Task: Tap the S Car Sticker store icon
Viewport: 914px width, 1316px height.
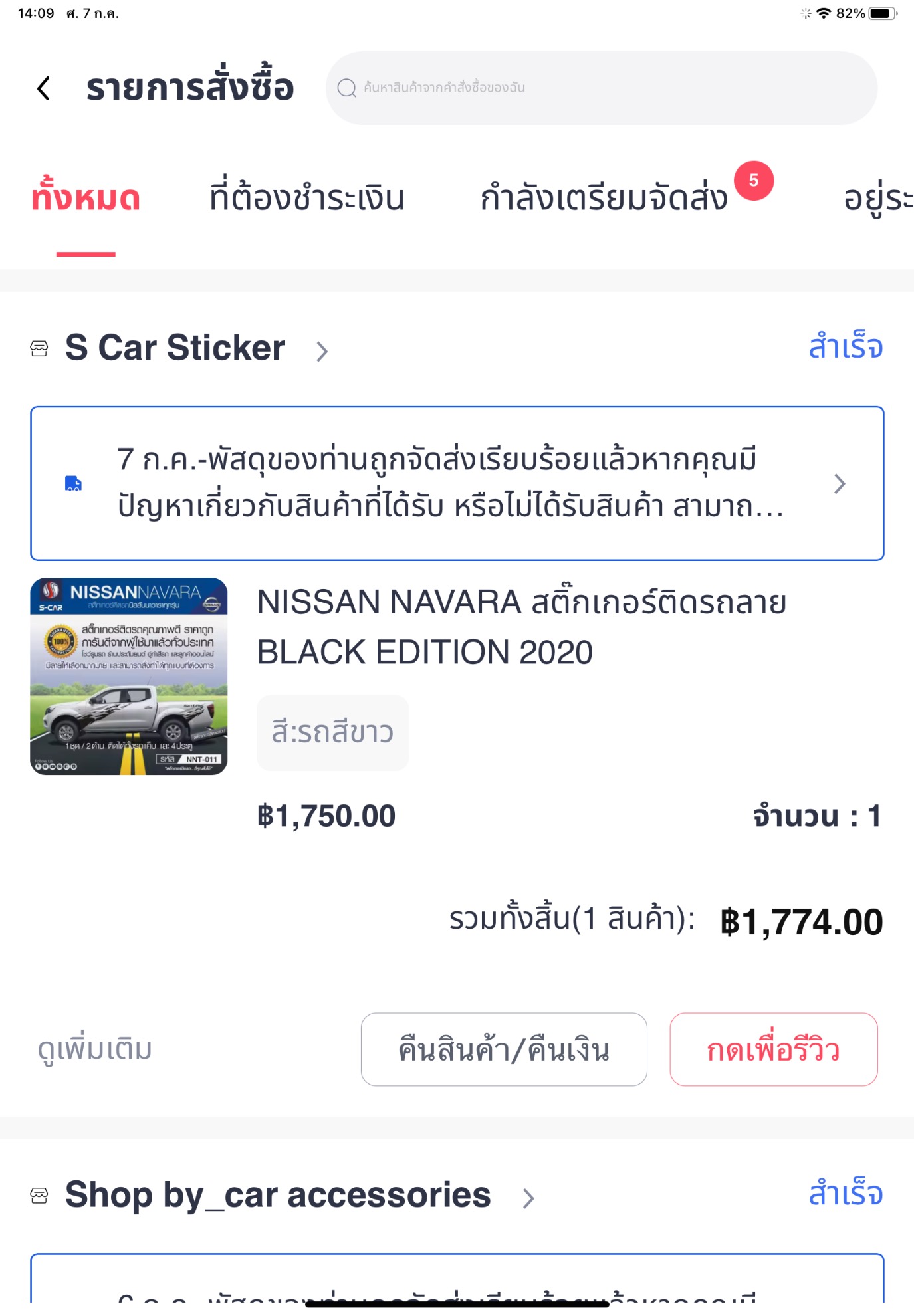Action: (x=39, y=348)
